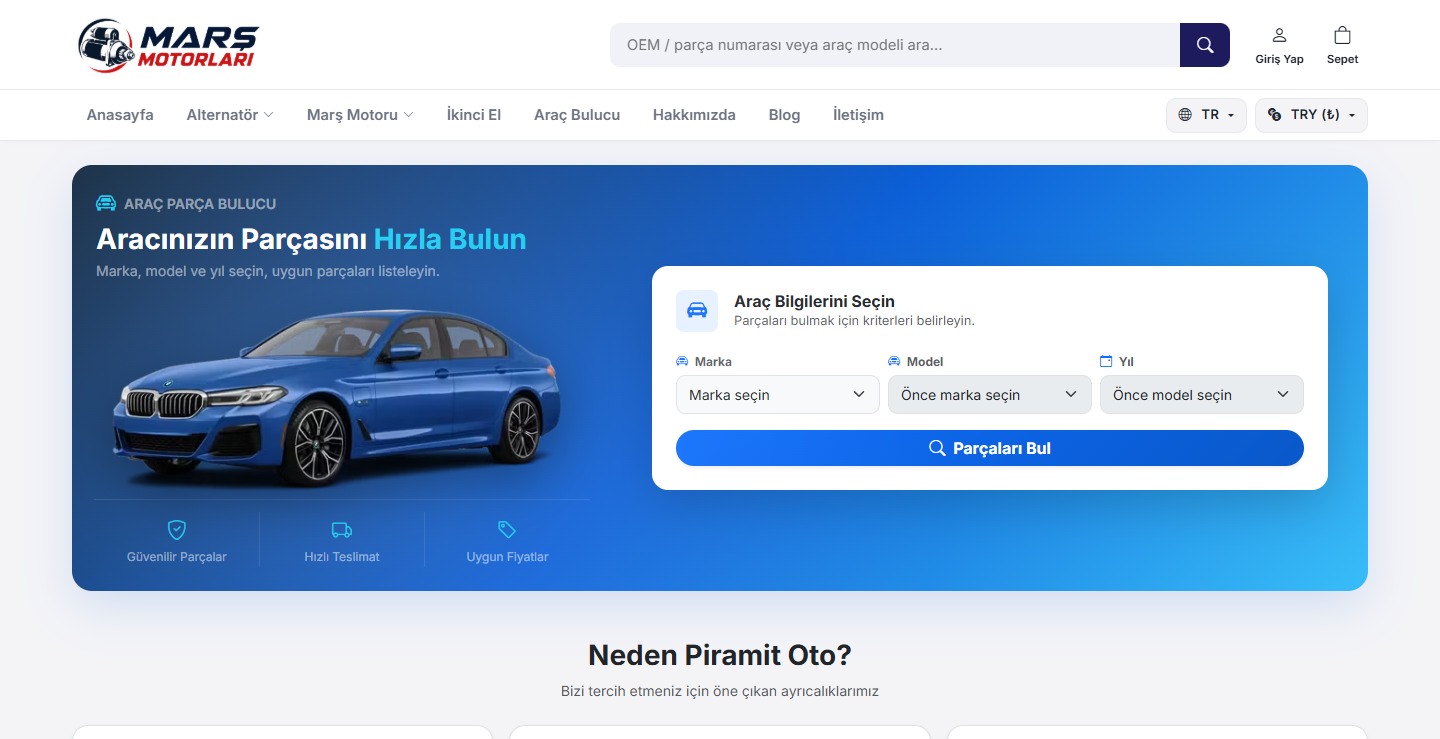Click the car icon next to Araç Parça Bulucu
This screenshot has height=739, width=1440.
106,204
